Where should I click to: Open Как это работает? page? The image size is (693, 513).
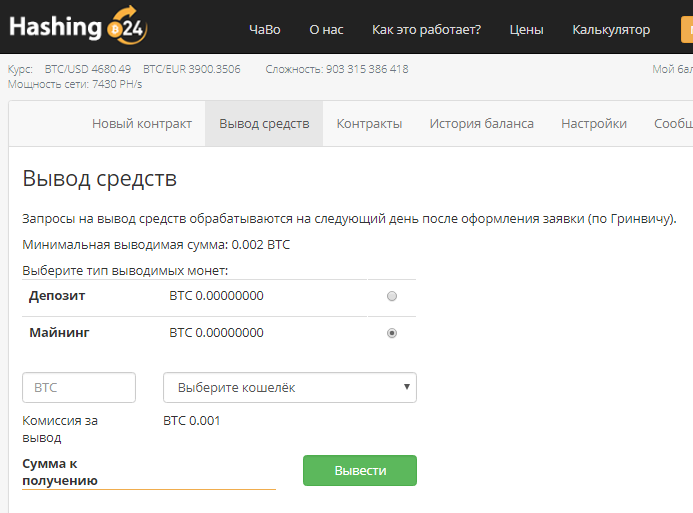click(426, 30)
